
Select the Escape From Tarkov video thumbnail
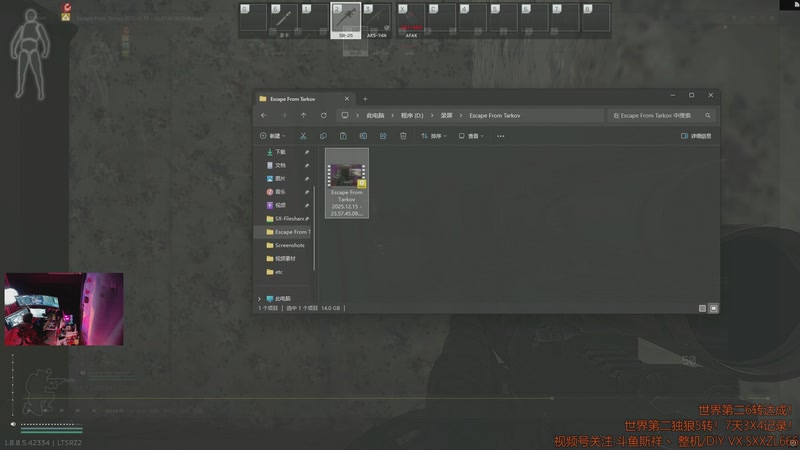click(x=347, y=183)
